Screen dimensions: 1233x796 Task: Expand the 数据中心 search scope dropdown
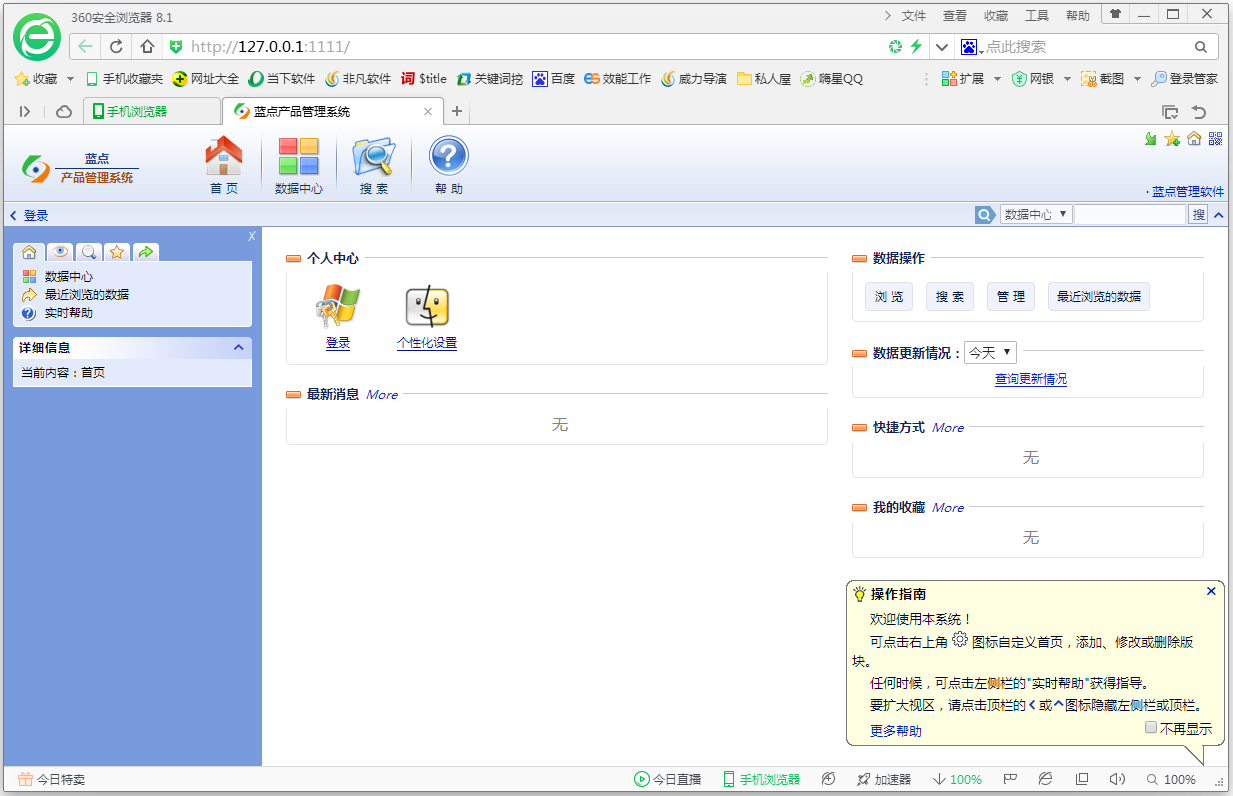pyautogui.click(x=1036, y=214)
